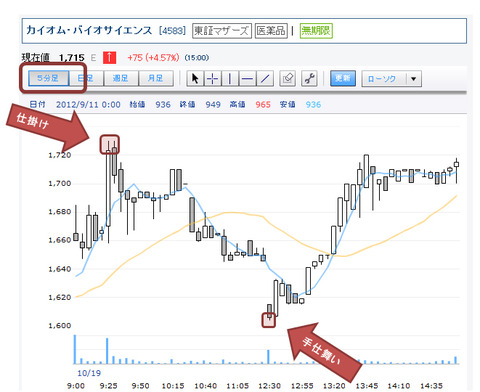Select the horizontal line drawing tool

tap(247, 79)
